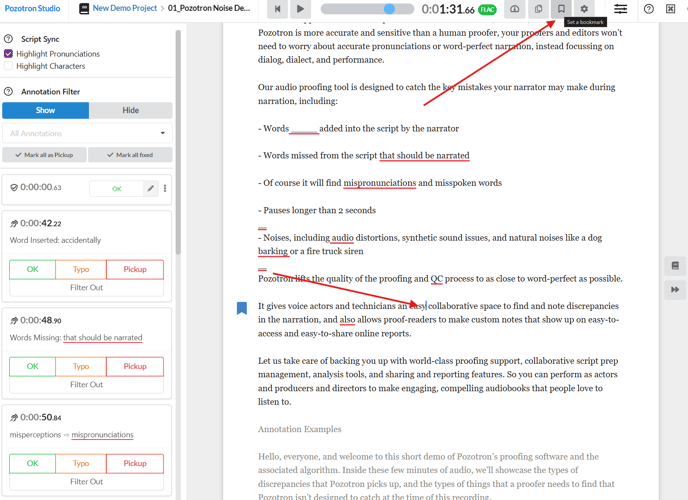Skip back to the previous track
This screenshot has width=688, height=500.
coord(277,9)
